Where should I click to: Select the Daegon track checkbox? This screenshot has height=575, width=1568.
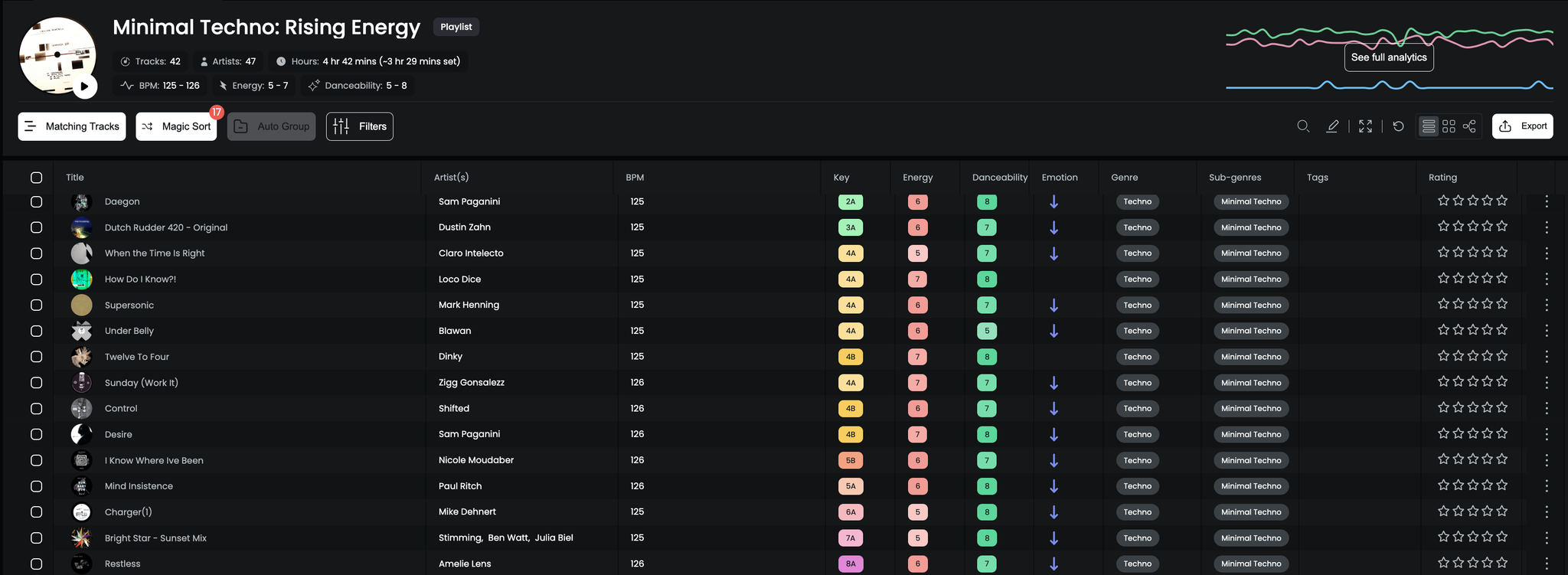(x=36, y=201)
